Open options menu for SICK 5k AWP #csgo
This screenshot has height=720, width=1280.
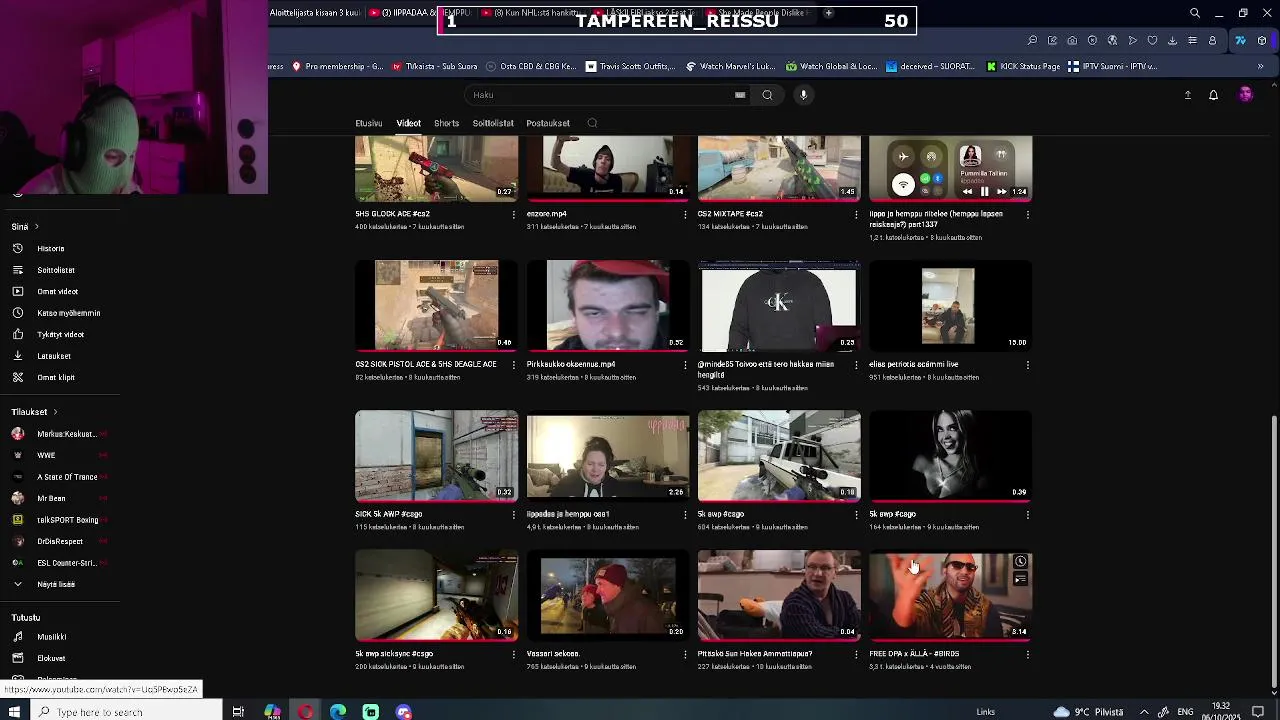(514, 514)
